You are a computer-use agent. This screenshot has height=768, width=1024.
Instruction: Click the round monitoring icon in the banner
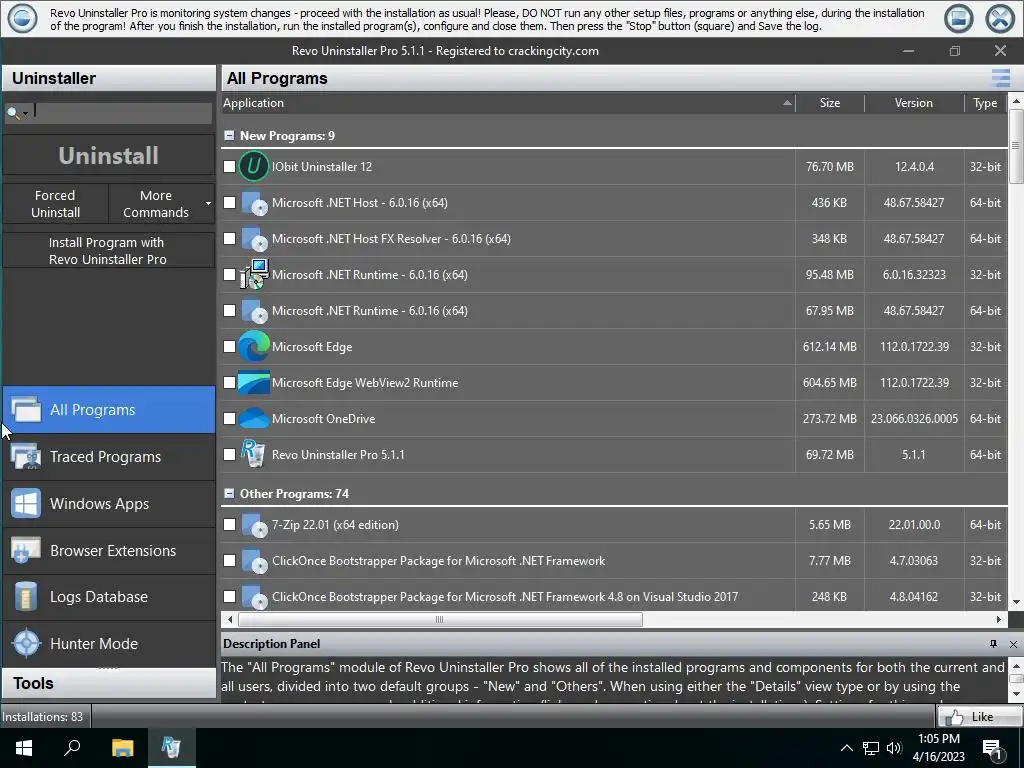[x=22, y=18]
